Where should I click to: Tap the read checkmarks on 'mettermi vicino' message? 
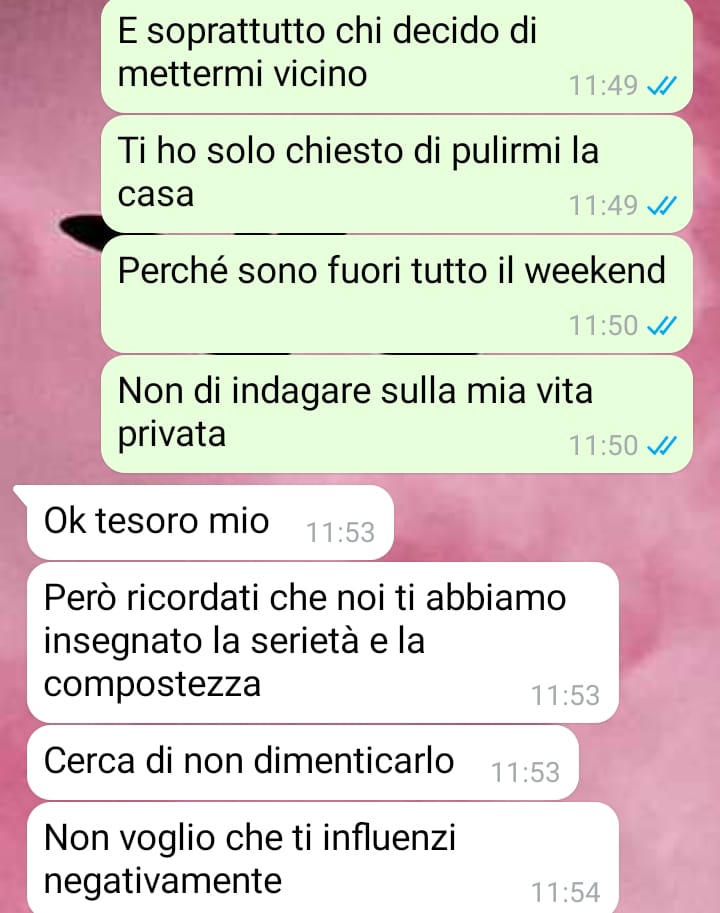pos(662,86)
